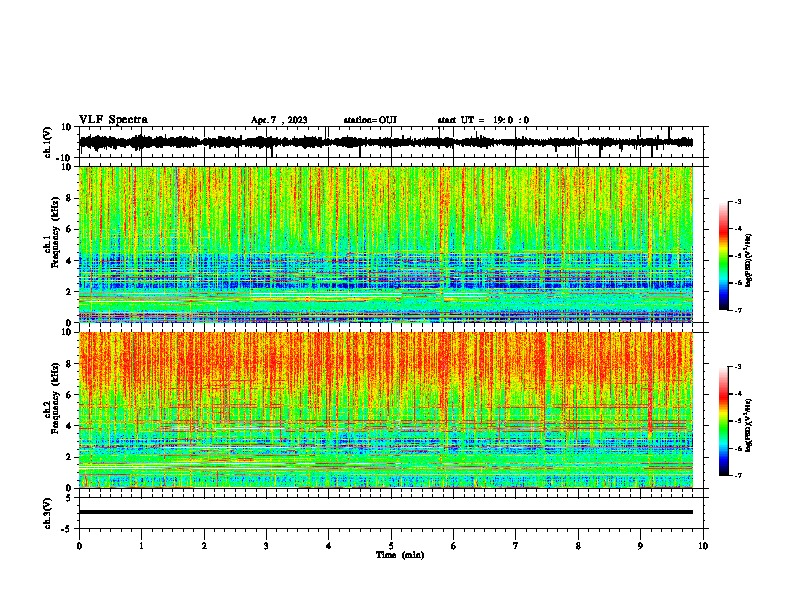Click time axis tick label "3"
This screenshot has height=612, width=792.
(266, 546)
